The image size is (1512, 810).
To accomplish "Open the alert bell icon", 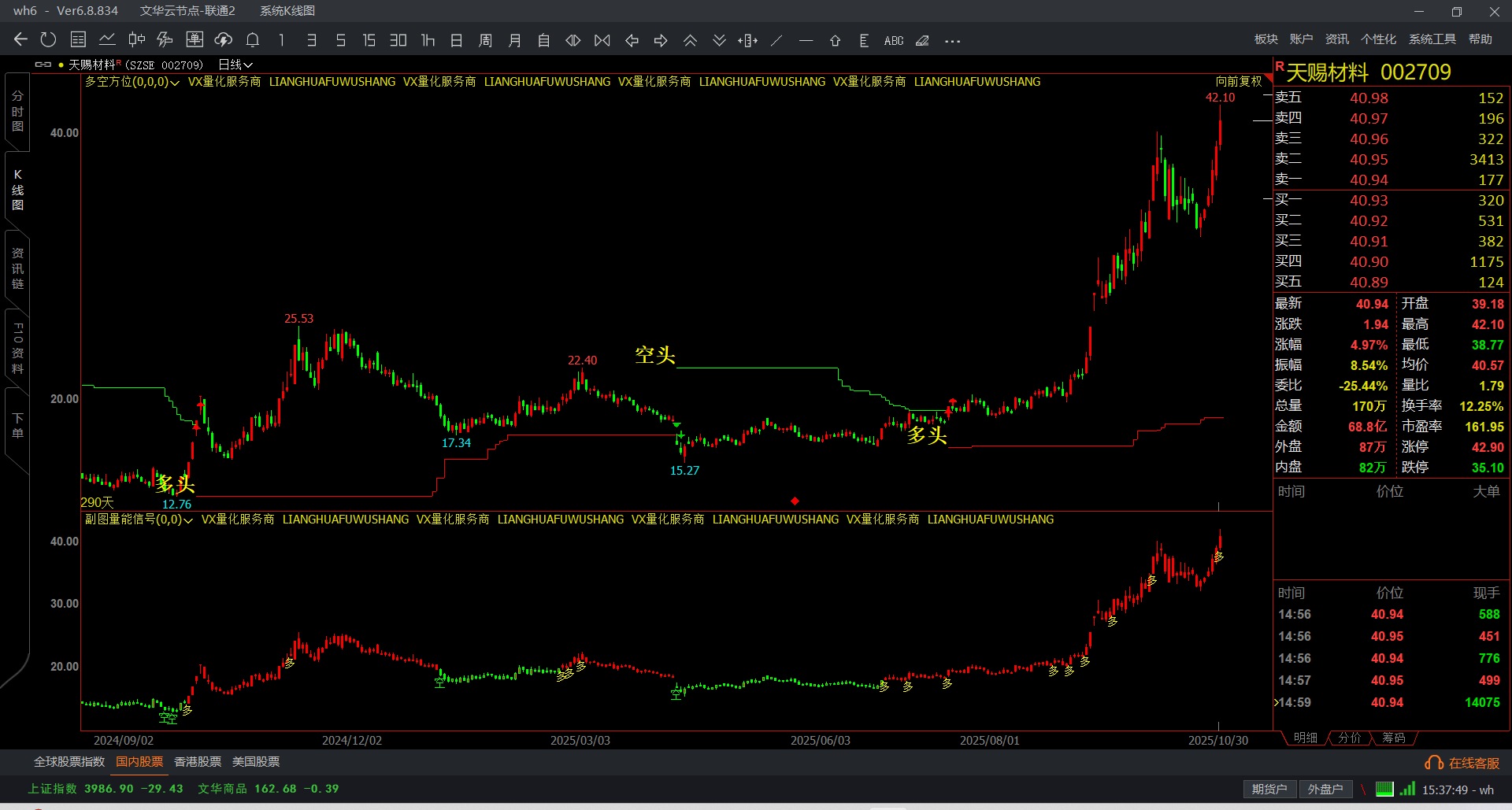I will coord(253,40).
